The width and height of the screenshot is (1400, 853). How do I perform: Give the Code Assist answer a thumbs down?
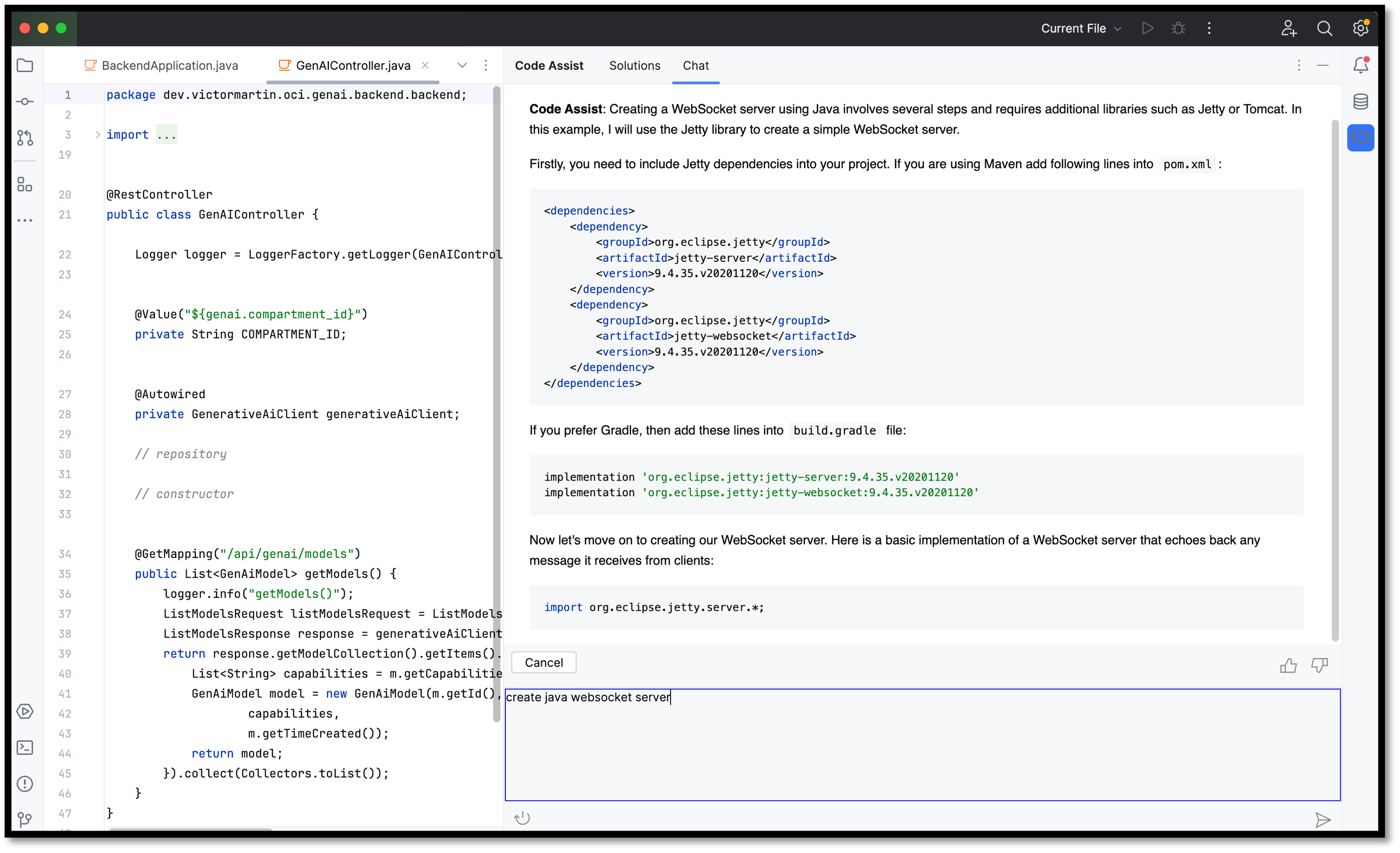tap(1320, 665)
